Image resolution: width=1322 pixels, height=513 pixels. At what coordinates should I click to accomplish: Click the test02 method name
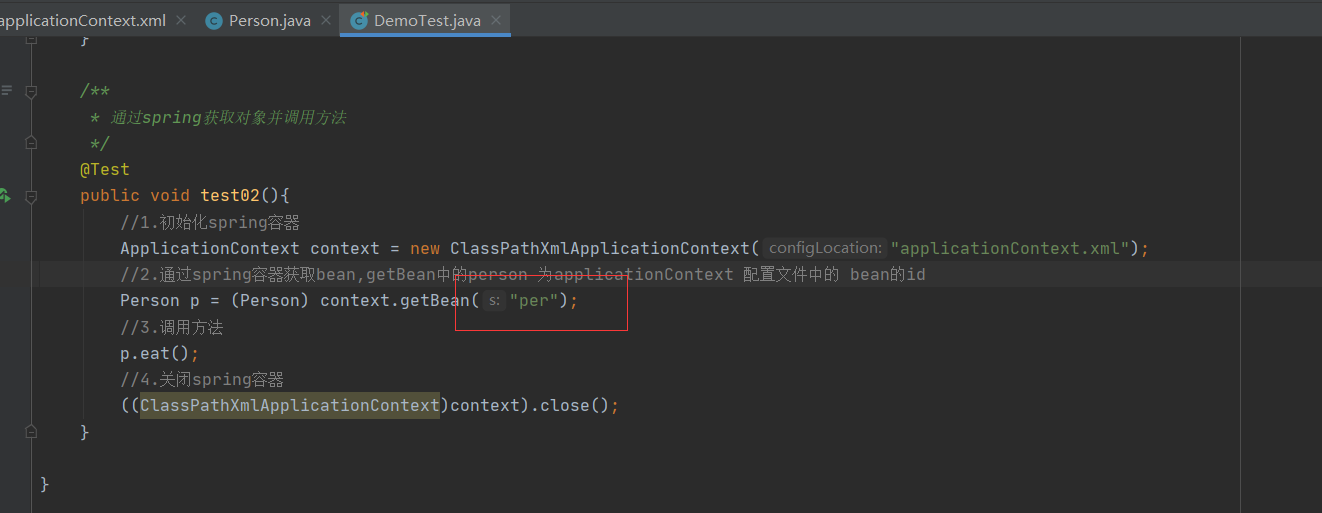(230, 195)
